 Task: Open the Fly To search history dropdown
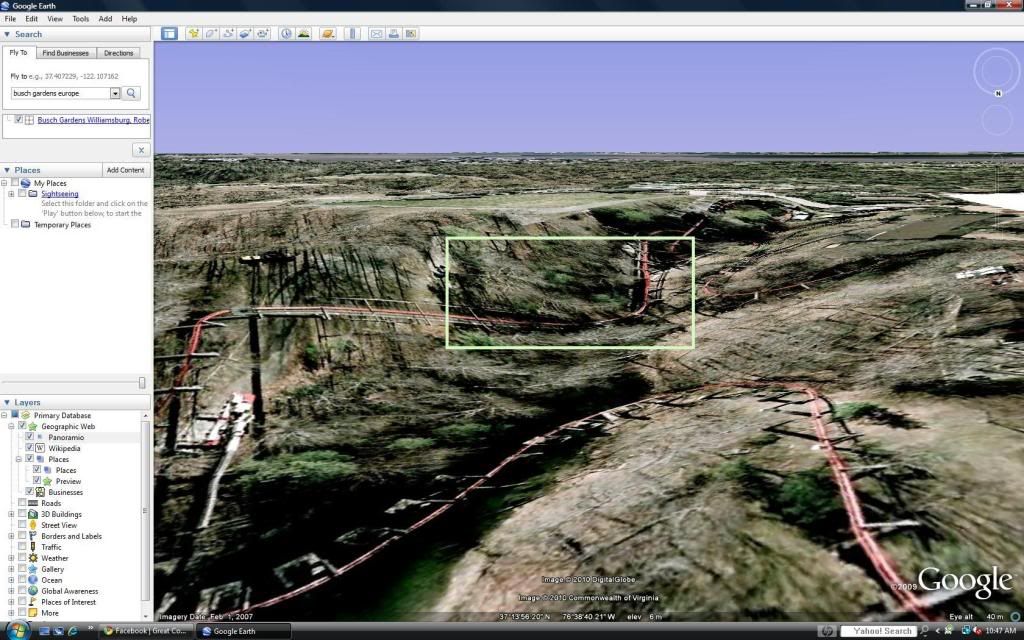[x=115, y=93]
